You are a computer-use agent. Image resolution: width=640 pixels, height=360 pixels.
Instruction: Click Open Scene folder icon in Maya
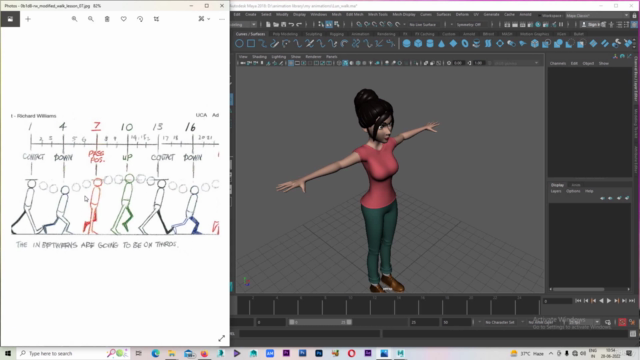click(x=276, y=24)
